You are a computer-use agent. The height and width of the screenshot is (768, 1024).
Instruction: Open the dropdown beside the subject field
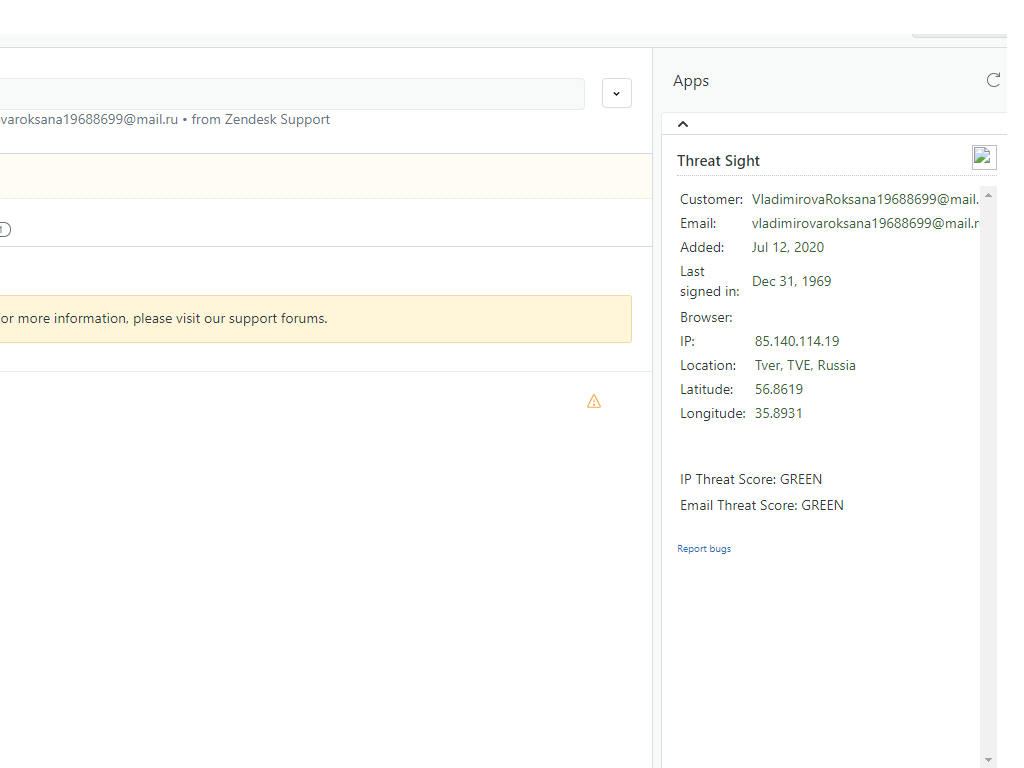pos(616,93)
